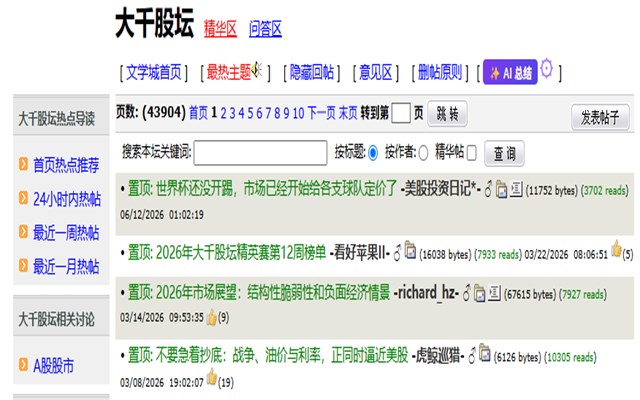This screenshot has height=400, width=640.
Task: Click thumbs-up icon with (9) likes
Action: tap(211, 317)
